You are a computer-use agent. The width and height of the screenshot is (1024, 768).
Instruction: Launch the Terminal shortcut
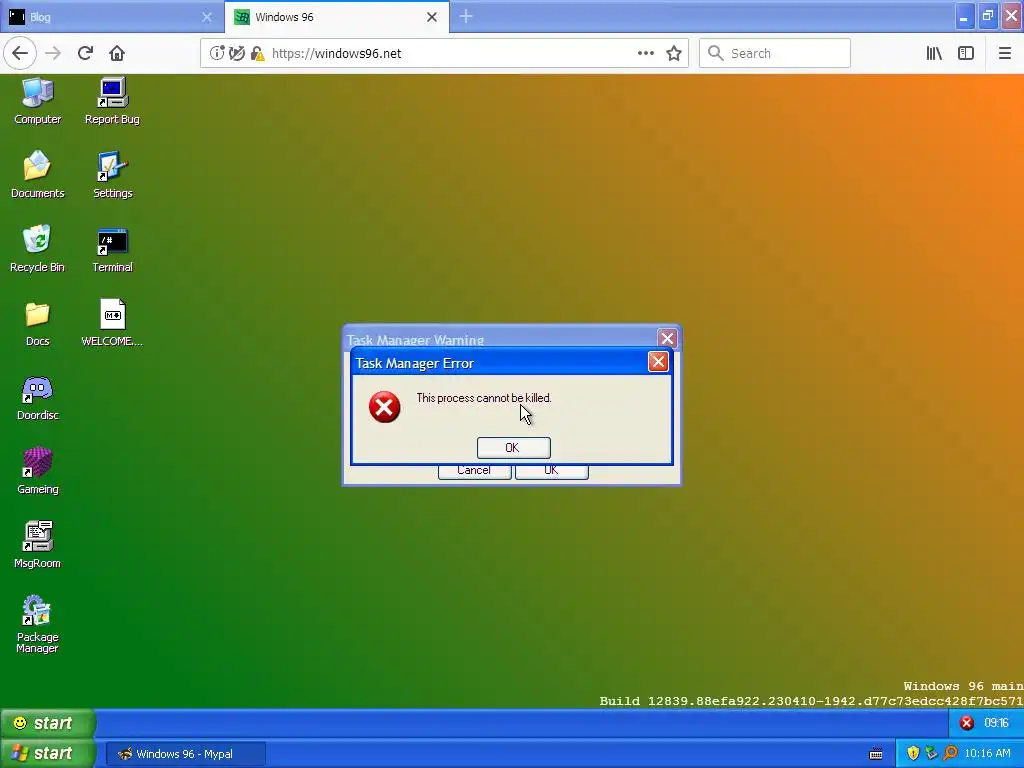coord(112,248)
